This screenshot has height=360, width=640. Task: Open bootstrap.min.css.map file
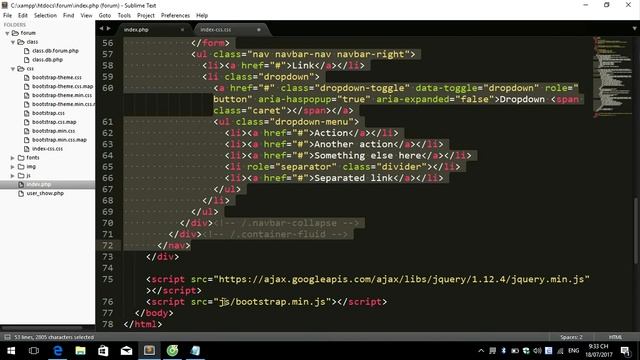pos(59,140)
